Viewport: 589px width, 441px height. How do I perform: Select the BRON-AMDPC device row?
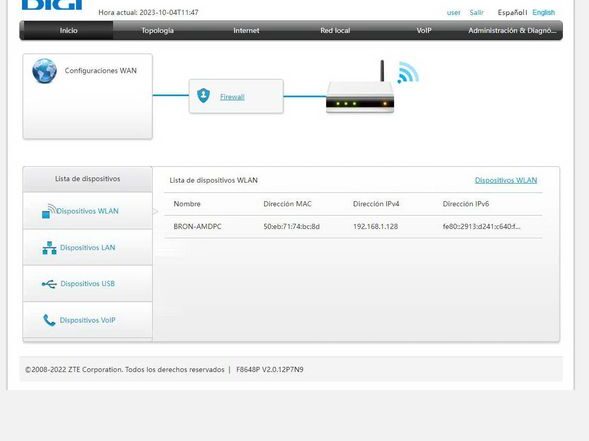353,227
